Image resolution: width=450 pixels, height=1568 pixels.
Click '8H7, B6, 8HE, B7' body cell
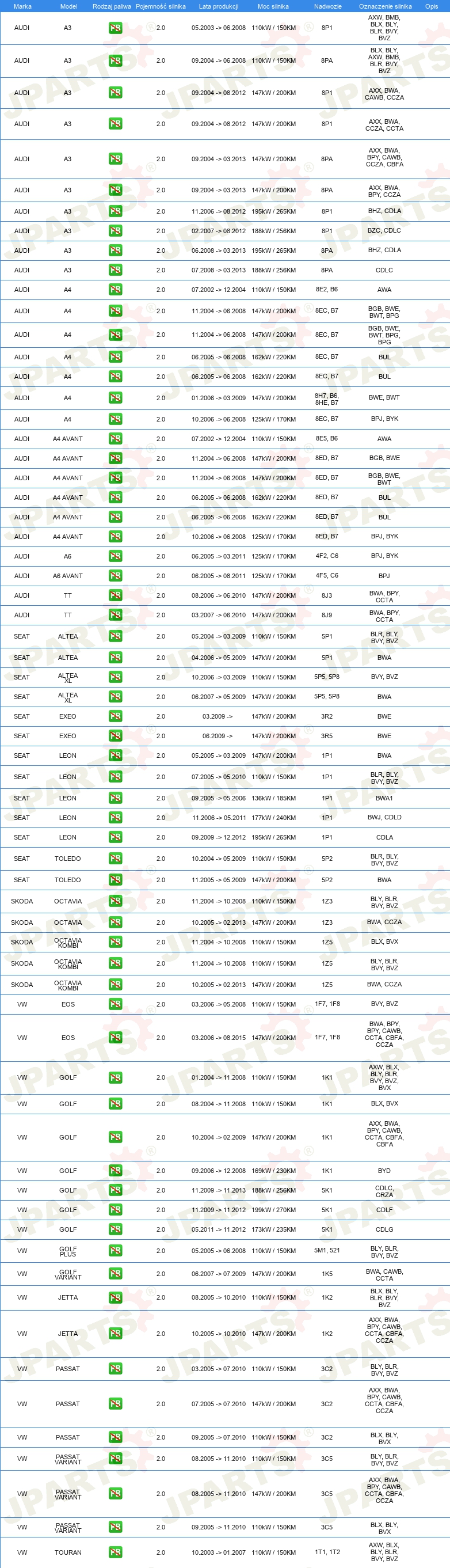(x=326, y=398)
